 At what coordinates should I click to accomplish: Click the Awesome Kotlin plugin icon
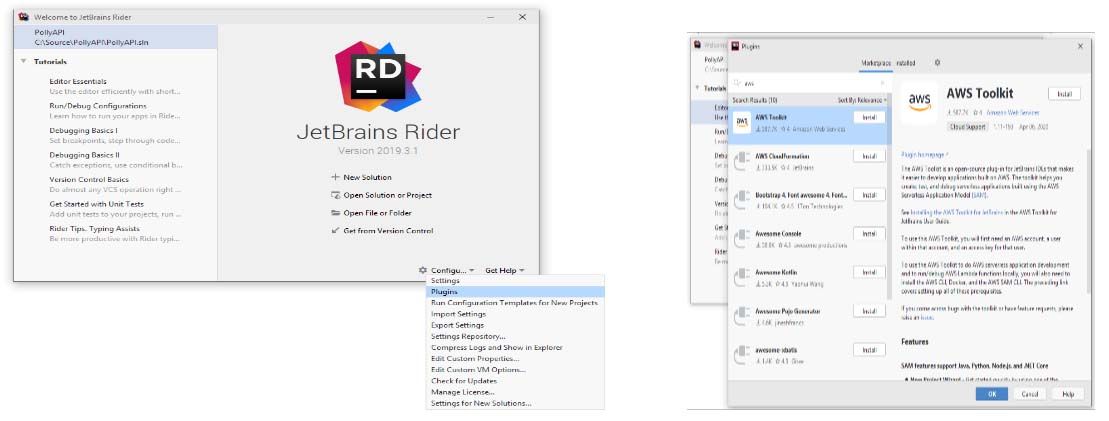pyautogui.click(x=742, y=277)
